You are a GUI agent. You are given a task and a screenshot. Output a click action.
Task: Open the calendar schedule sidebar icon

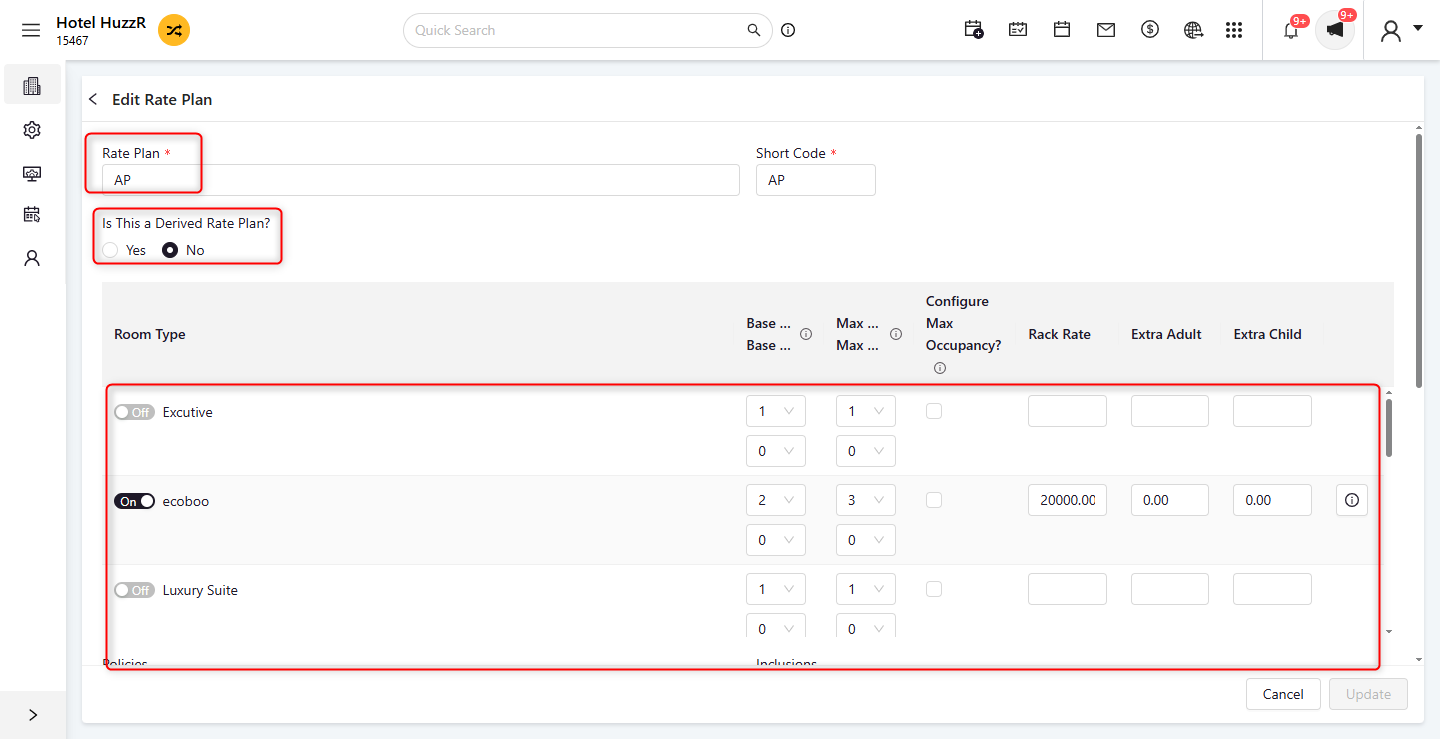pyautogui.click(x=32, y=214)
